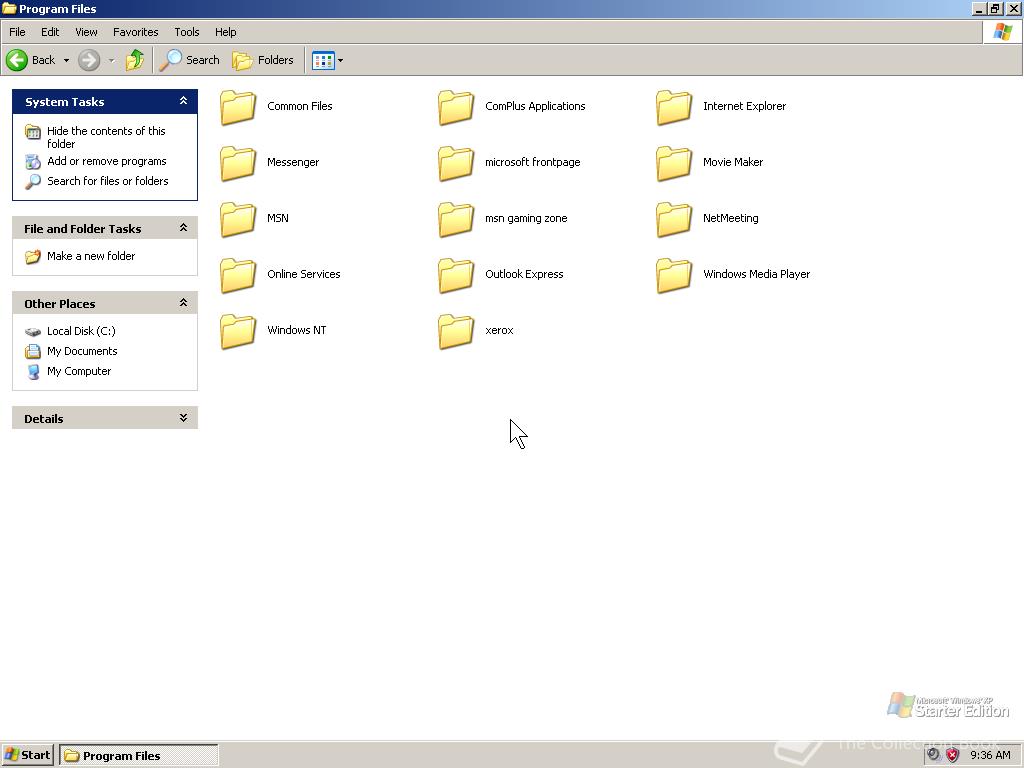This screenshot has height=768, width=1024.
Task: Open the Help menu
Action: click(x=225, y=32)
